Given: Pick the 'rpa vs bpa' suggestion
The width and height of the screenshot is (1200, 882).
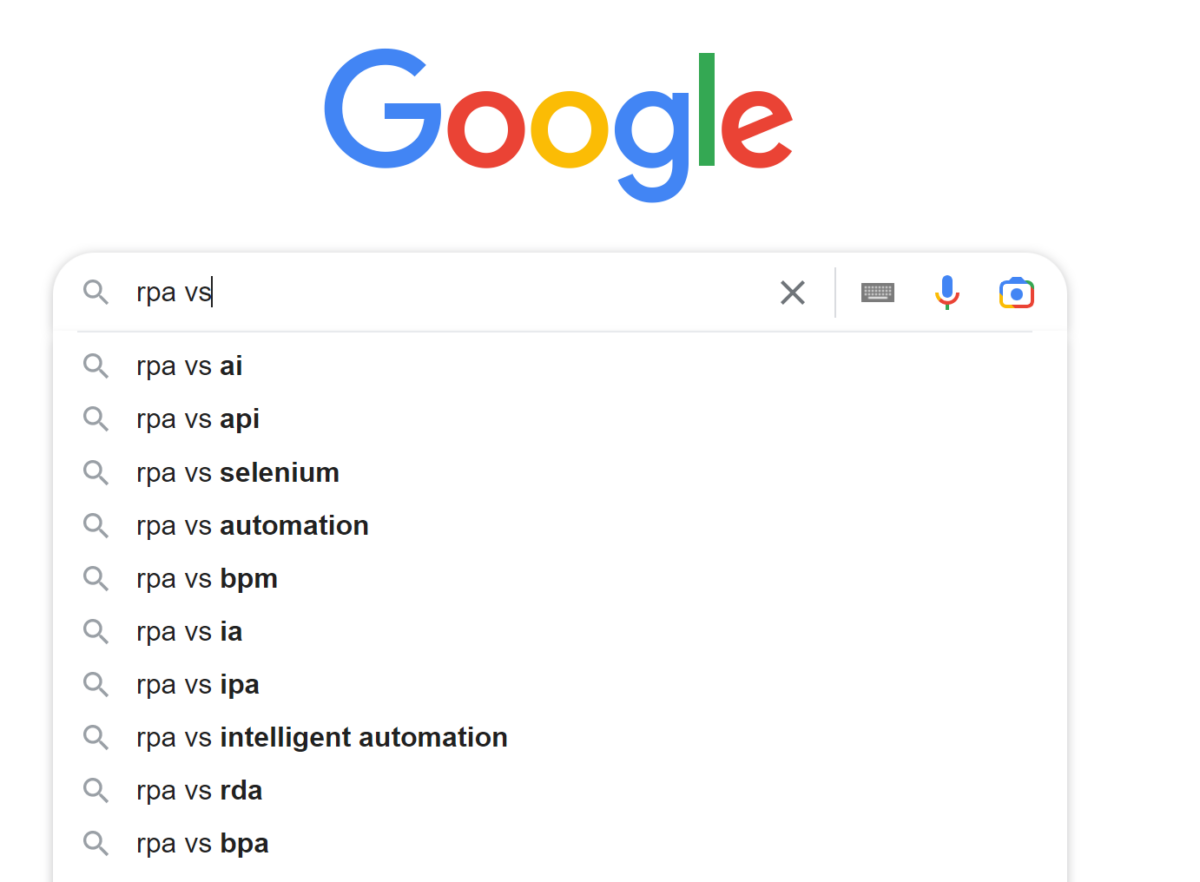Looking at the screenshot, I should 202,843.
